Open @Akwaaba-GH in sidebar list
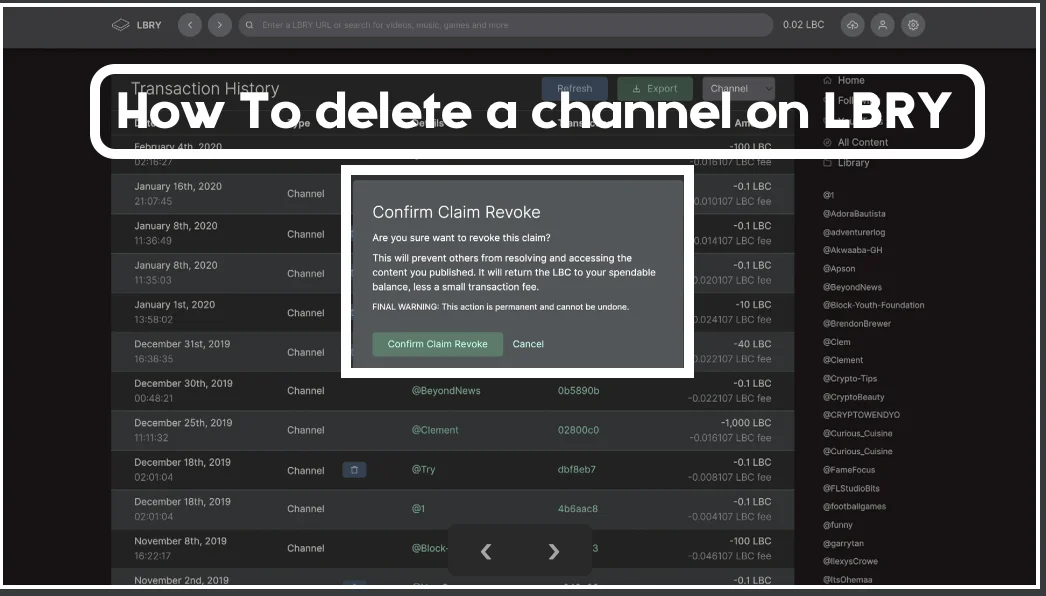The width and height of the screenshot is (1046, 596). pyautogui.click(x=853, y=250)
